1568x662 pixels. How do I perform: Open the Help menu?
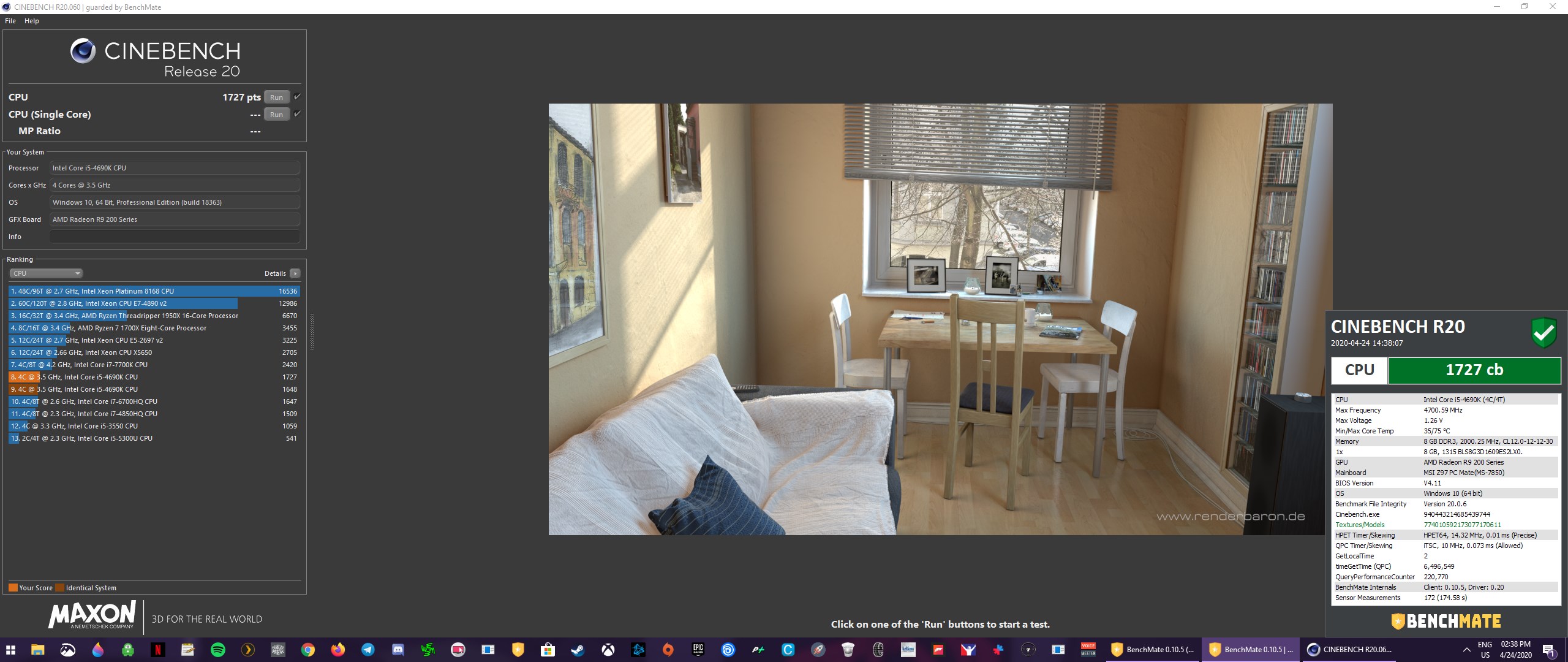tap(32, 21)
